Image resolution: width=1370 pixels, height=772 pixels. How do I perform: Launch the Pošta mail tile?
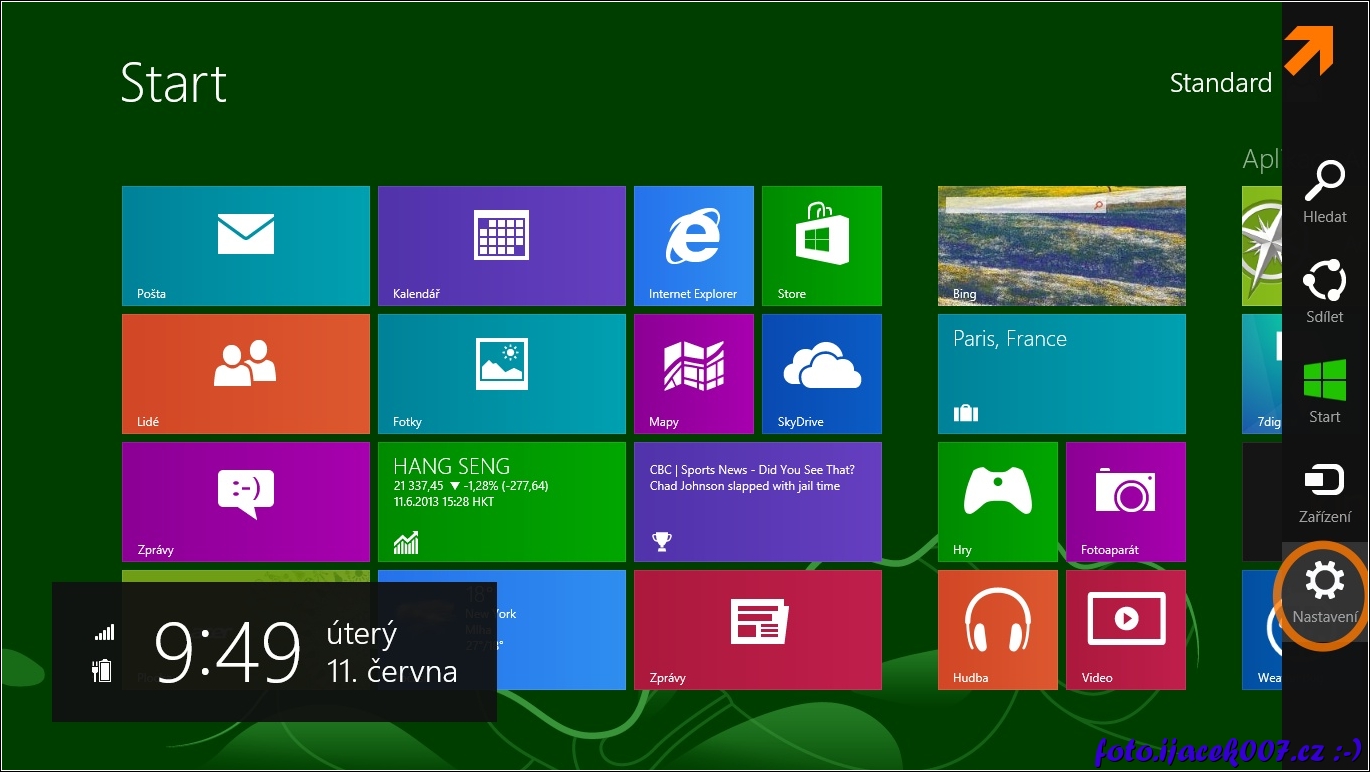(x=246, y=245)
